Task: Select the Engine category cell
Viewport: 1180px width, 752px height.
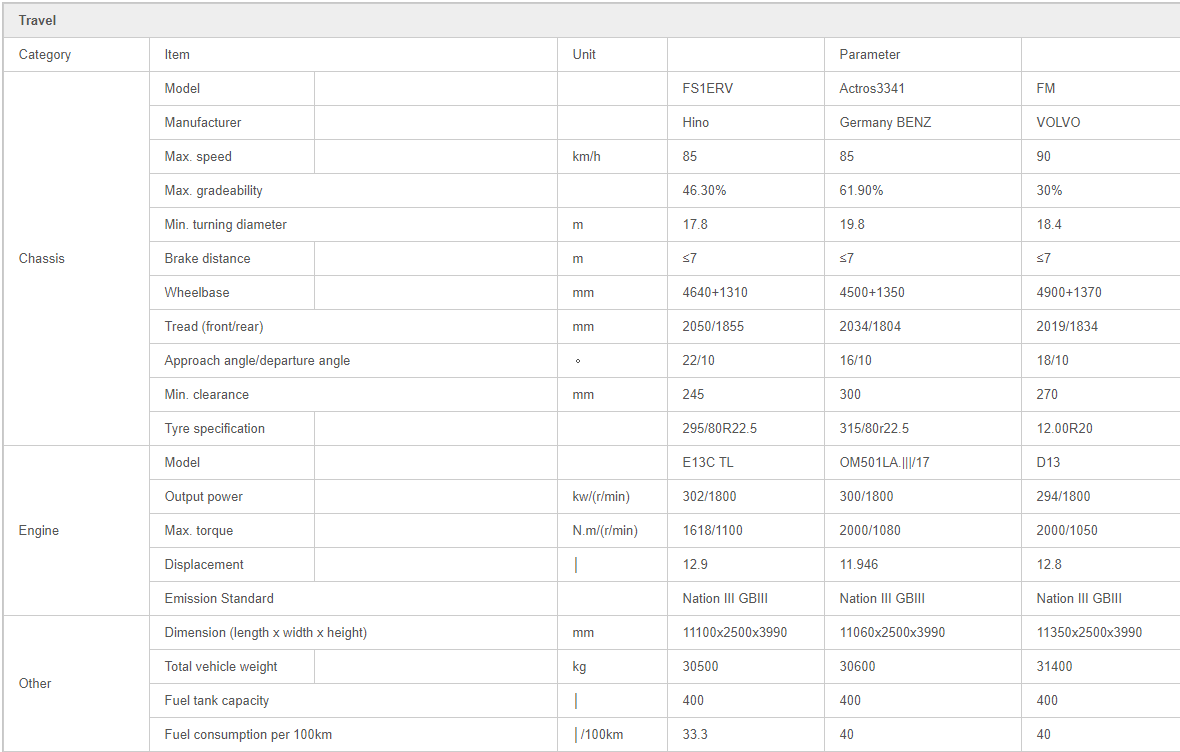Action: [x=39, y=530]
